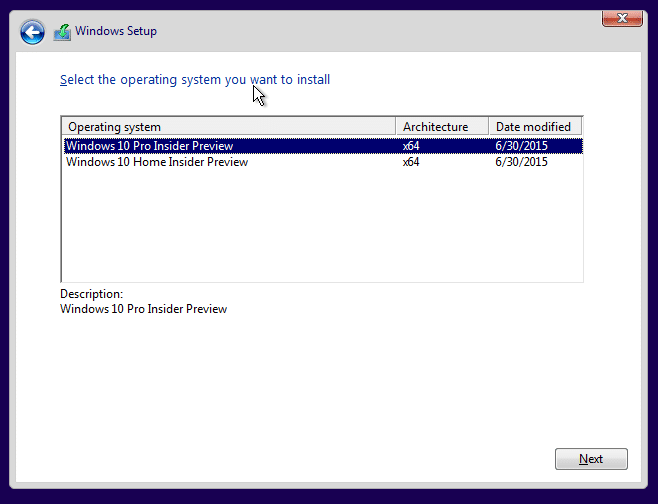
Task: Select Windows 10 Pro Insider Preview row
Action: click(x=323, y=146)
